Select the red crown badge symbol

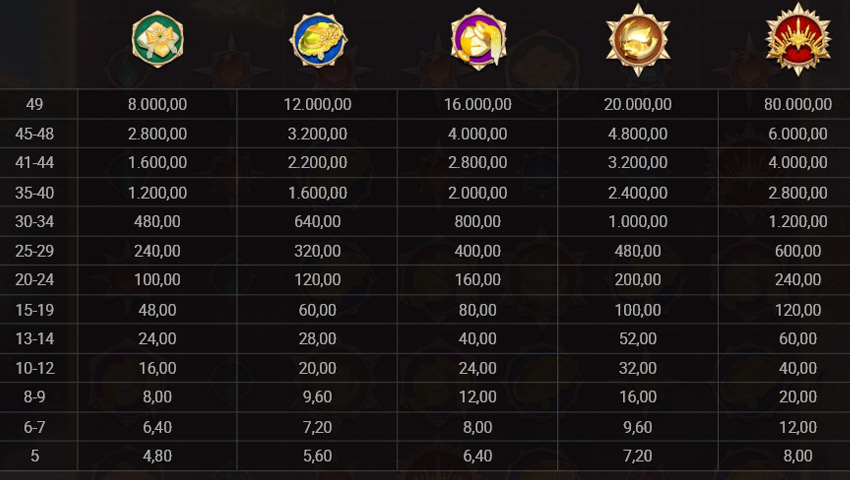[797, 40]
